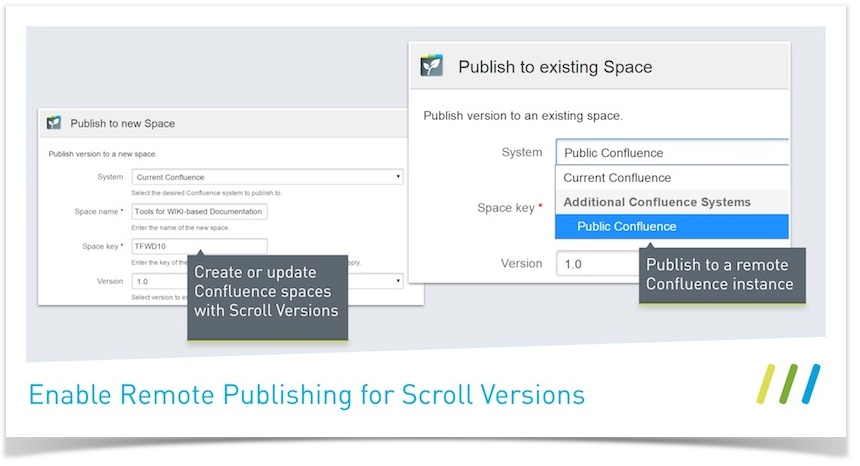The image size is (860, 466).
Task: Click the Scroll Versions icon in Publish to new Space
Action: pyautogui.click(x=54, y=123)
